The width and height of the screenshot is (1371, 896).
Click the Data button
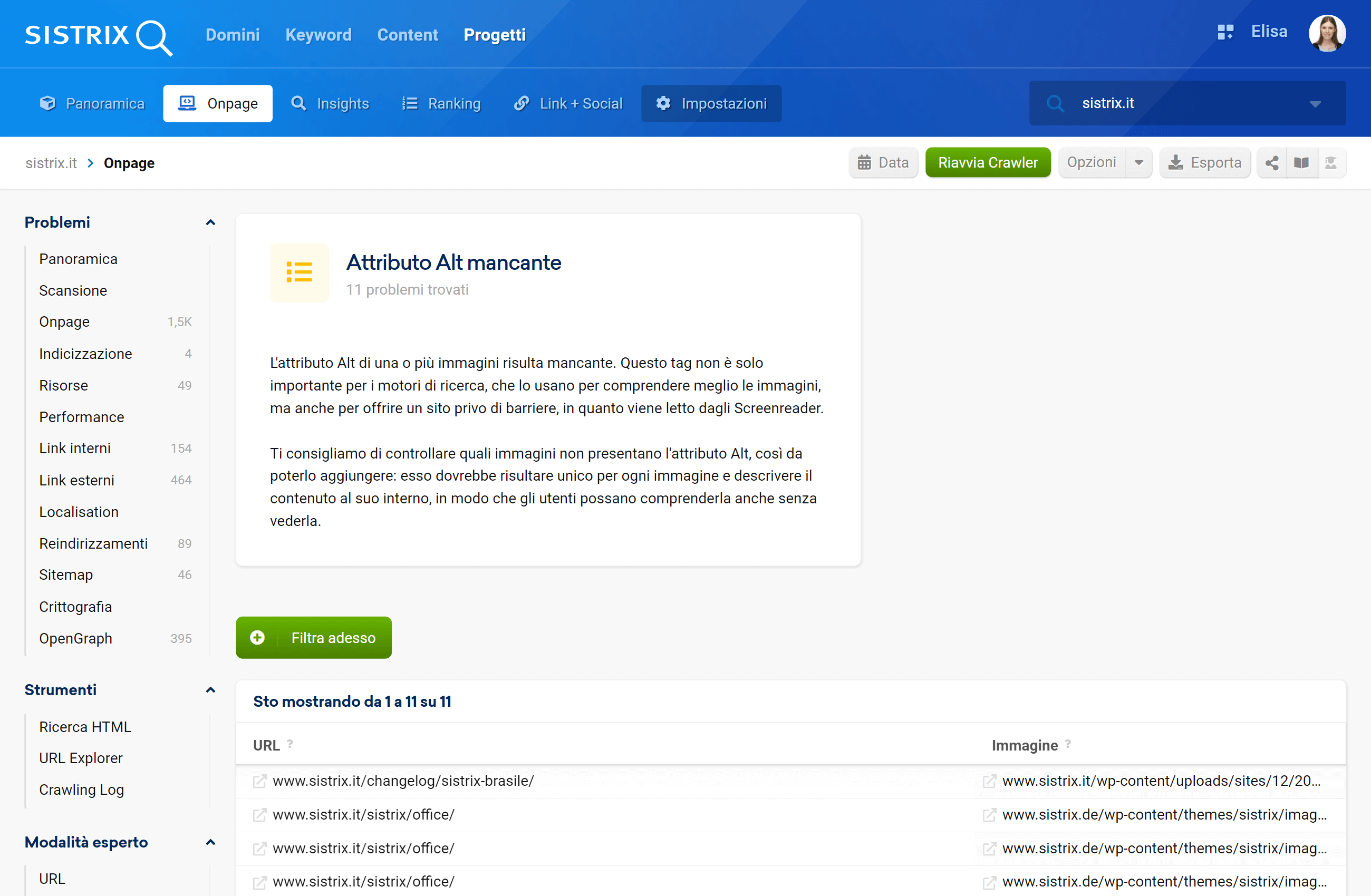click(x=883, y=163)
